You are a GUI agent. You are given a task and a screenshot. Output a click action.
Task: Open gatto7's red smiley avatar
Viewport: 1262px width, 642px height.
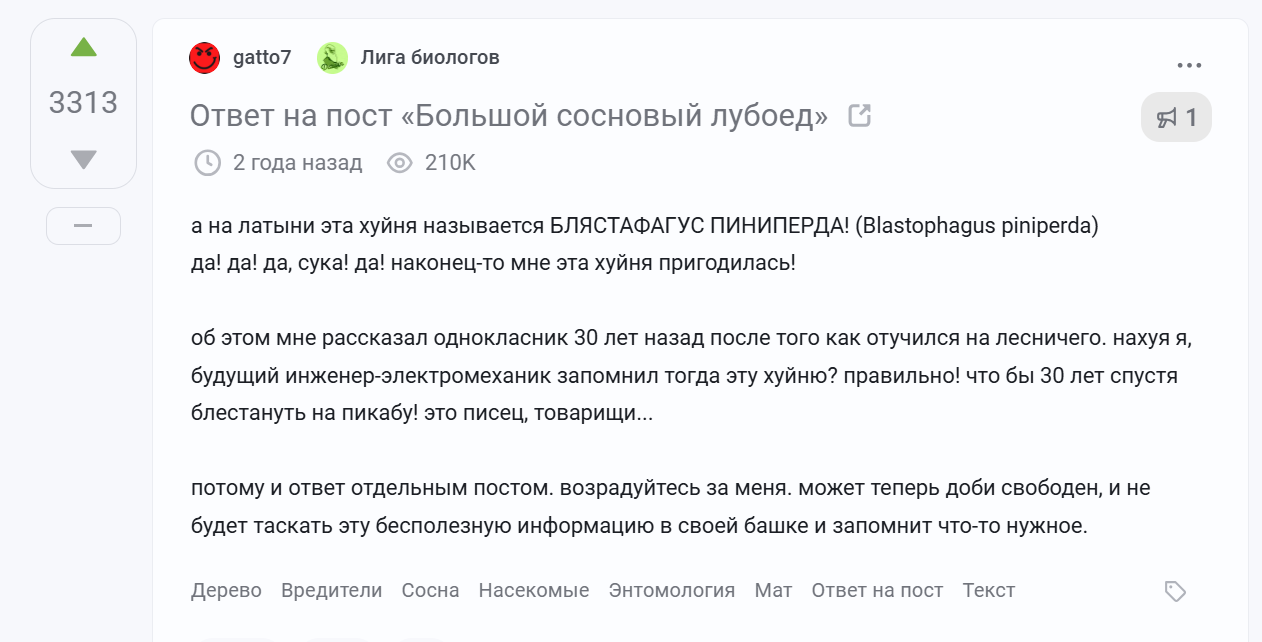click(x=204, y=58)
